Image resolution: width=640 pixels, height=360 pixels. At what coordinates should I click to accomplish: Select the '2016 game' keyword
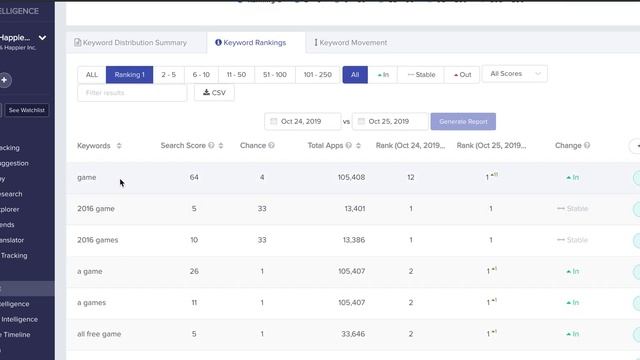pos(96,209)
